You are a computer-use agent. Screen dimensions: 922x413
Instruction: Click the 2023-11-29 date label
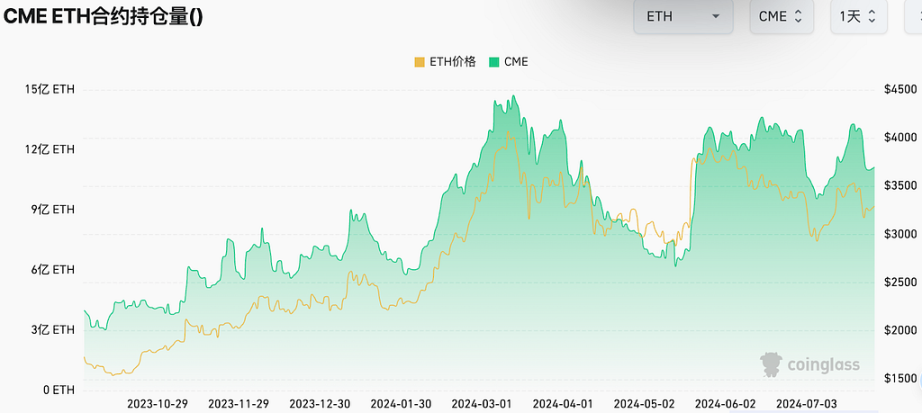click(x=239, y=404)
